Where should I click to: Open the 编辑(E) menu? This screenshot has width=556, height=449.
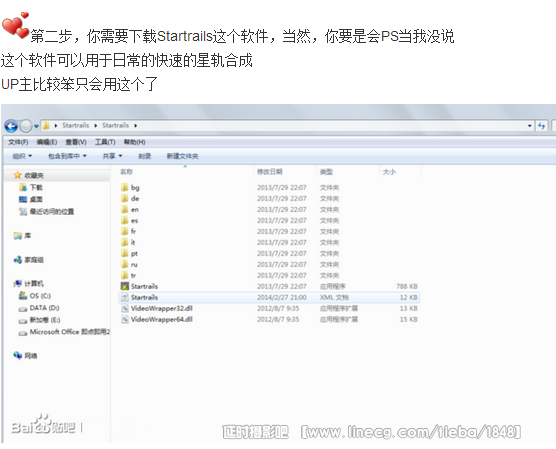click(47, 142)
